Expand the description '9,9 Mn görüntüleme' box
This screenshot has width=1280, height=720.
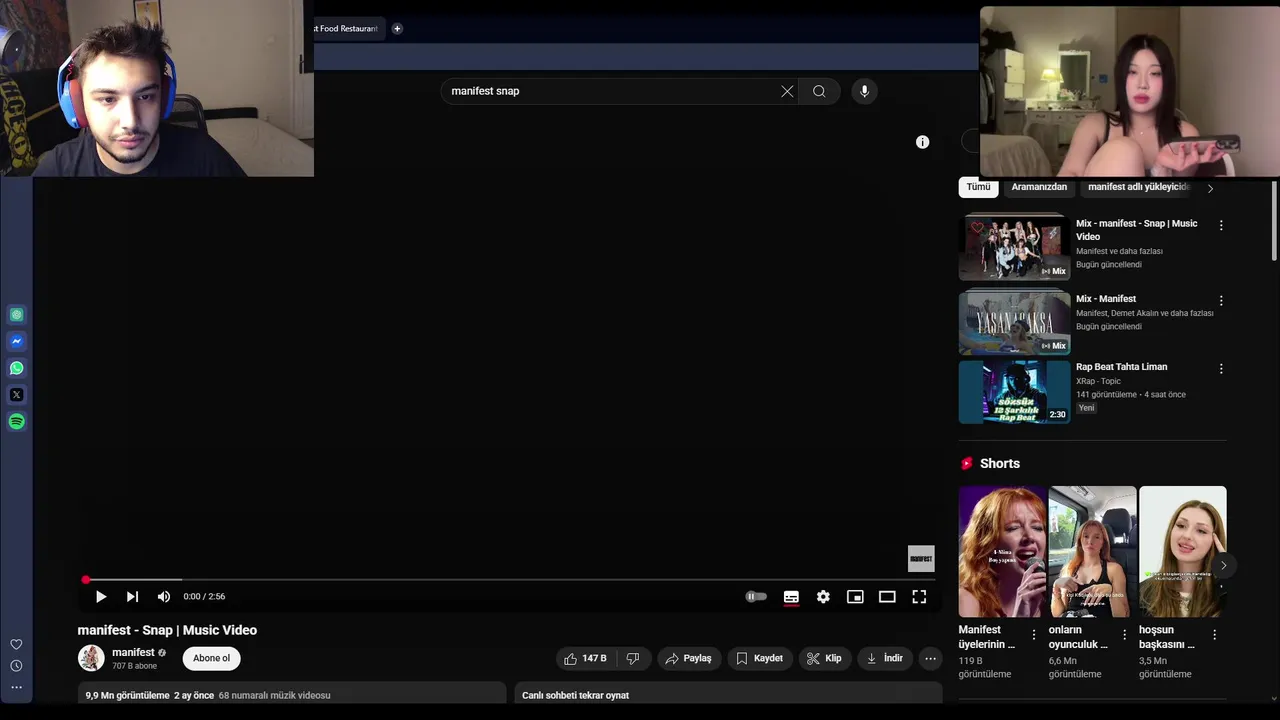292,696
